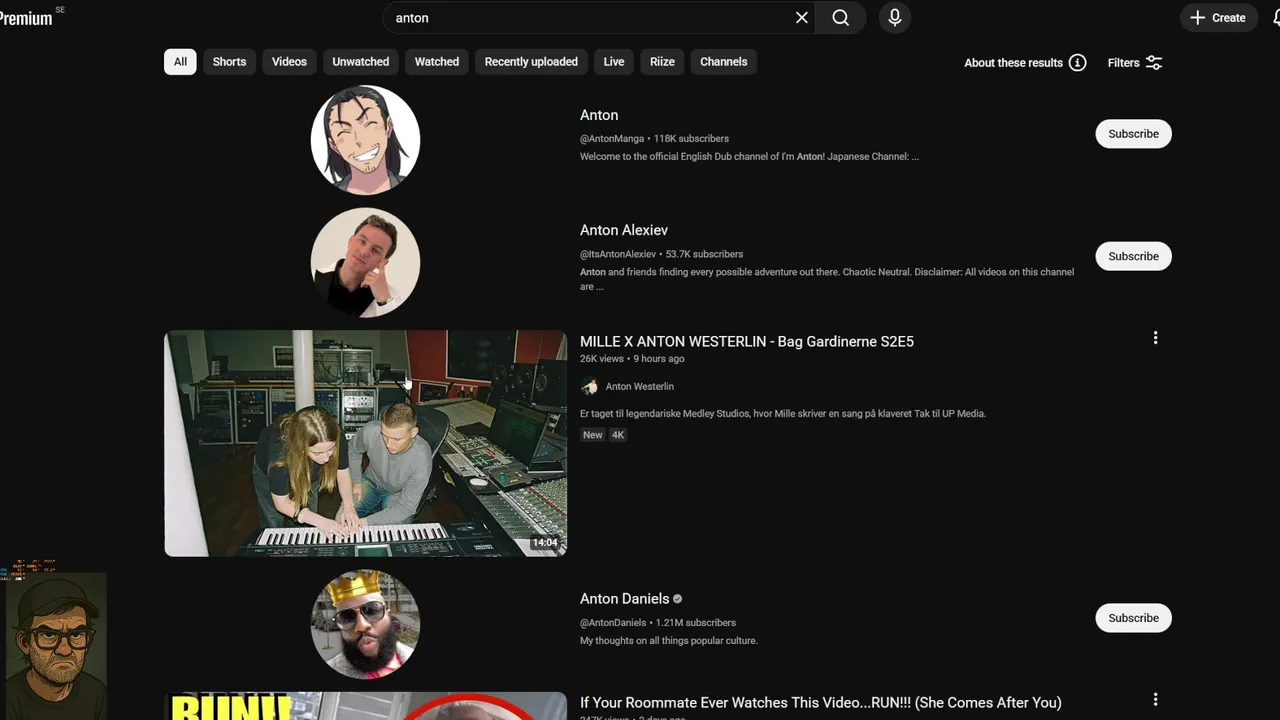Click the magnifier search button
This screenshot has width=1280, height=720.
pos(841,18)
